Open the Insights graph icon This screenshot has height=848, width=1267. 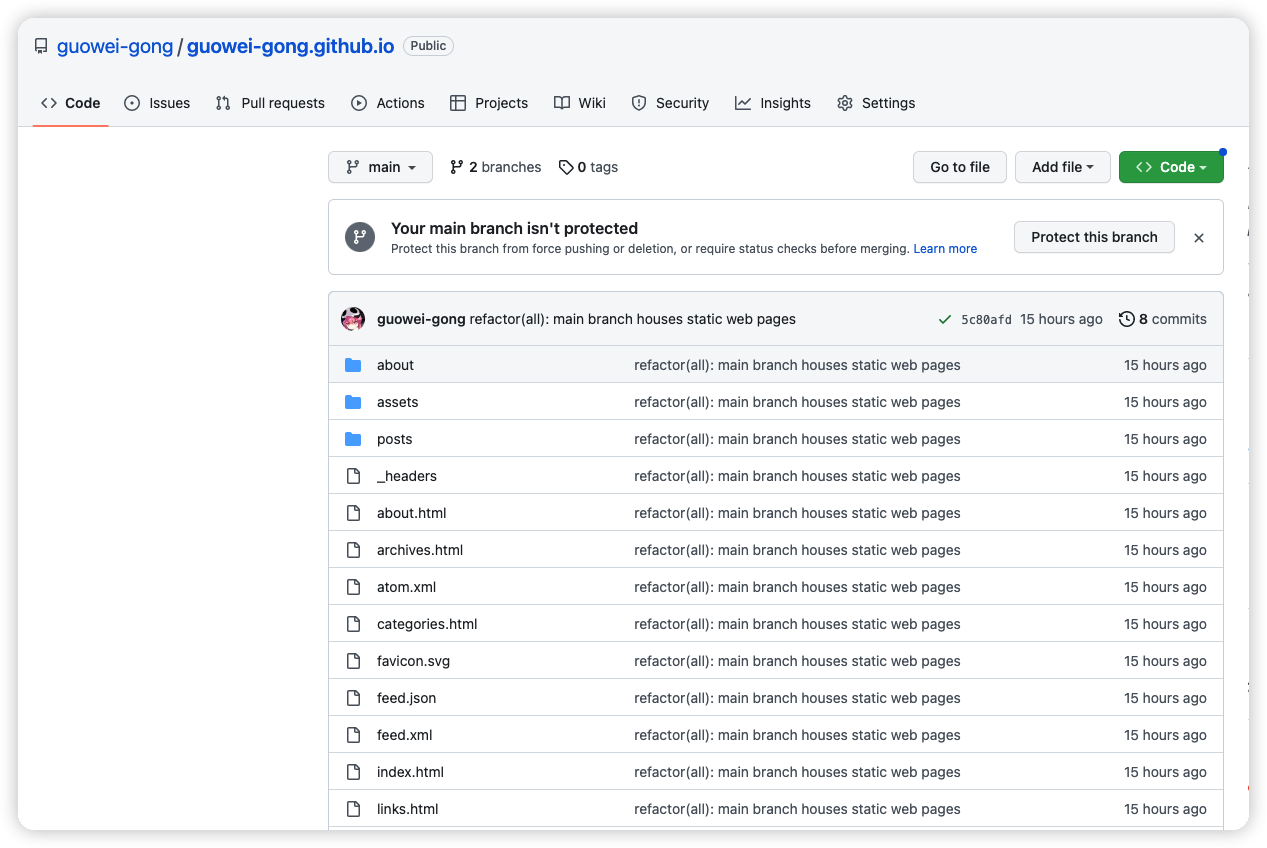pyautogui.click(x=742, y=102)
